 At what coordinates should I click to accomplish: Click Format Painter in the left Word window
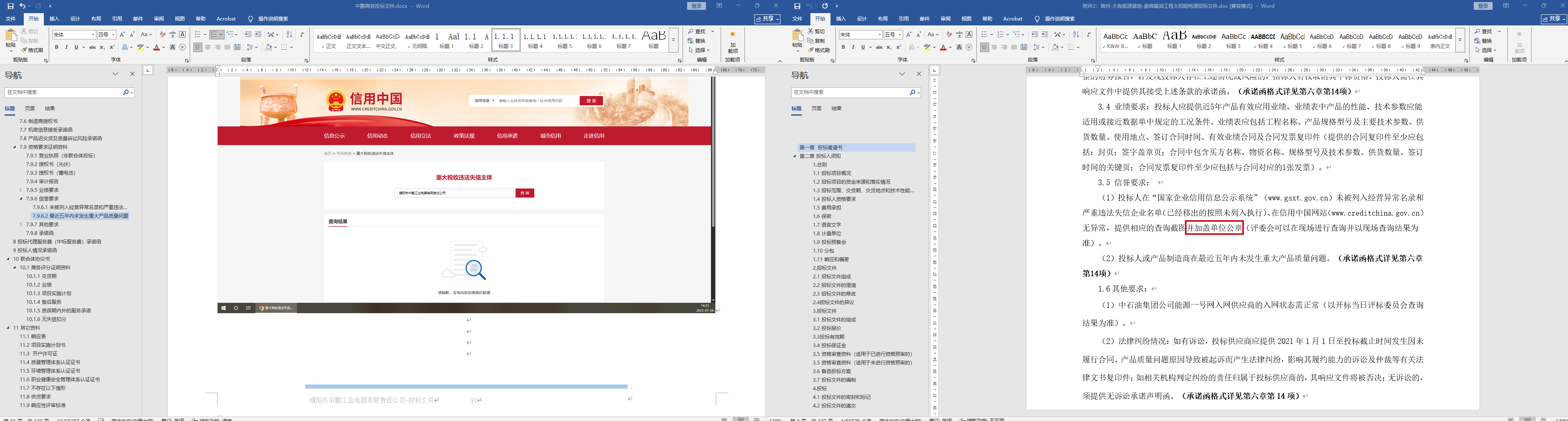(32, 50)
